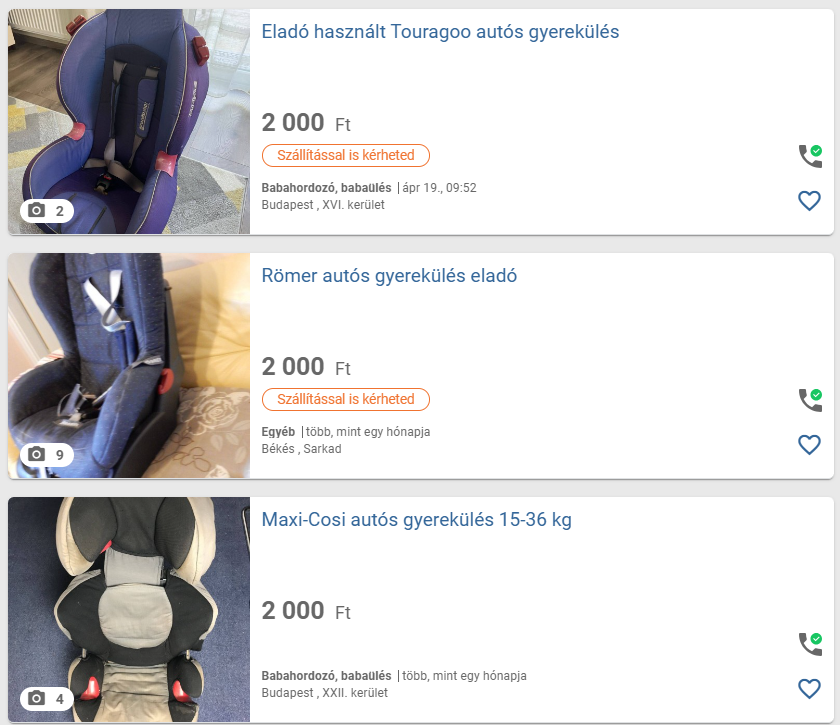
Task: Select Babahordozó, babaülés category on Maxi-Cosi listing
Action: click(x=326, y=676)
